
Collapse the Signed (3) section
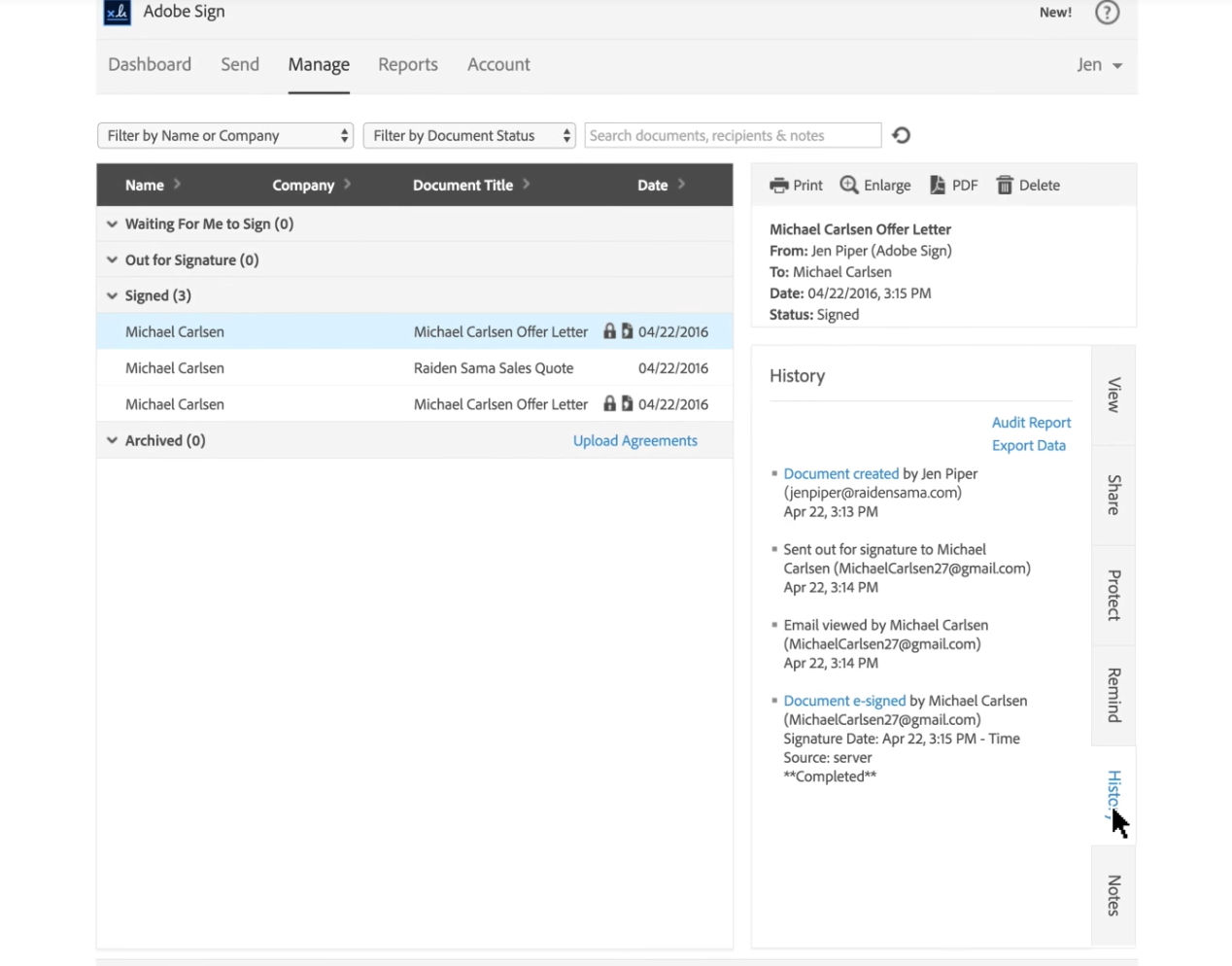coord(113,296)
